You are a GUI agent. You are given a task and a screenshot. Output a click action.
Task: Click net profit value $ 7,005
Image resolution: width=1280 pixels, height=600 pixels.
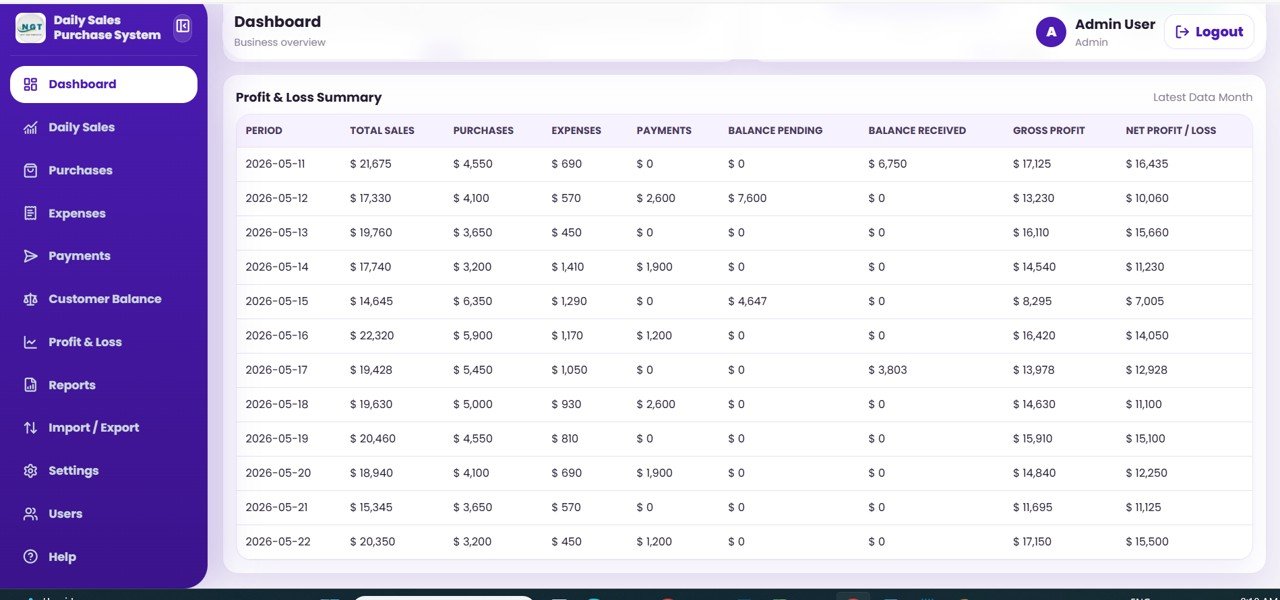pyautogui.click(x=1145, y=301)
